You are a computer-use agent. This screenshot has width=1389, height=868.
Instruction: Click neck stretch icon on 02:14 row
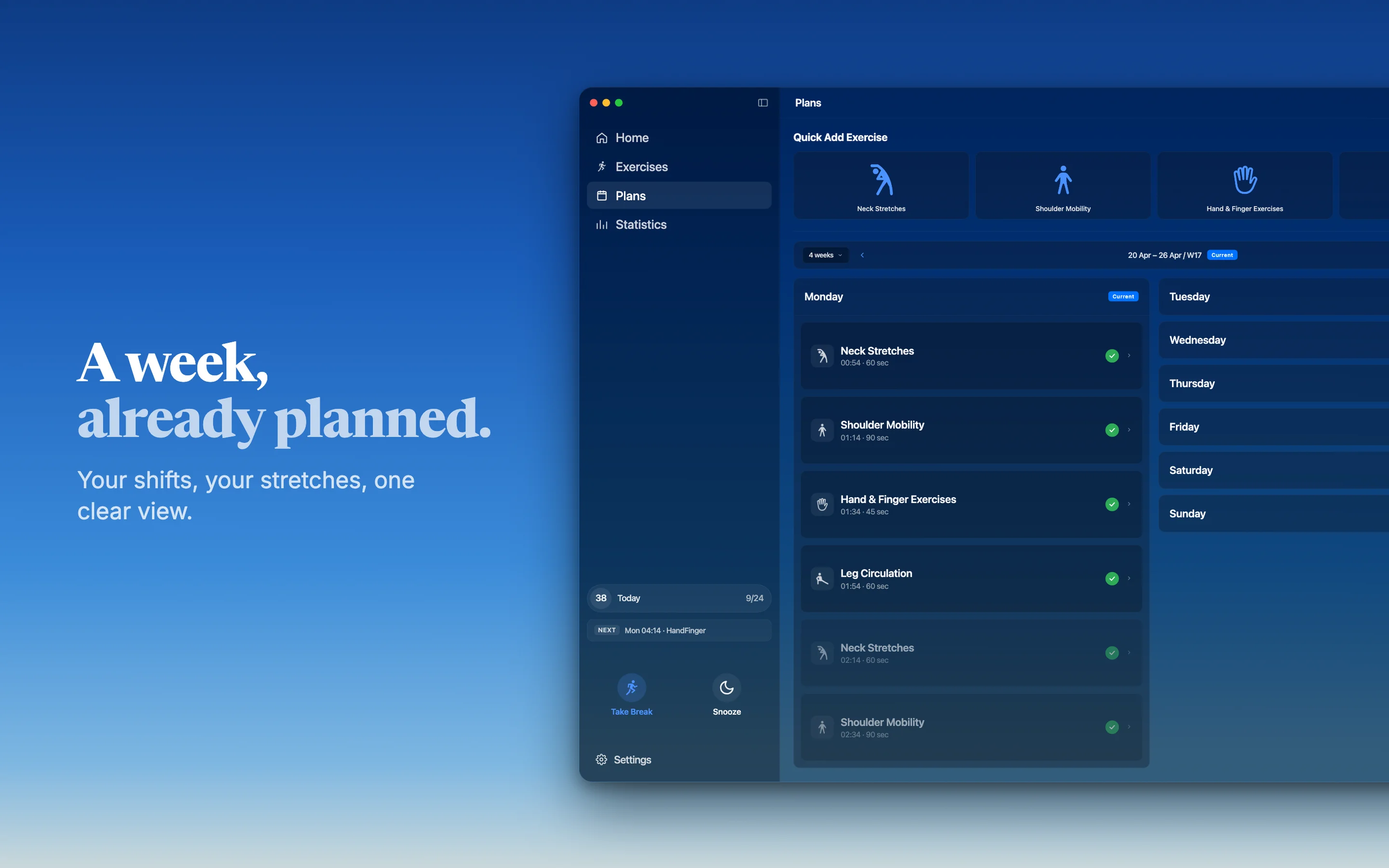(x=822, y=653)
